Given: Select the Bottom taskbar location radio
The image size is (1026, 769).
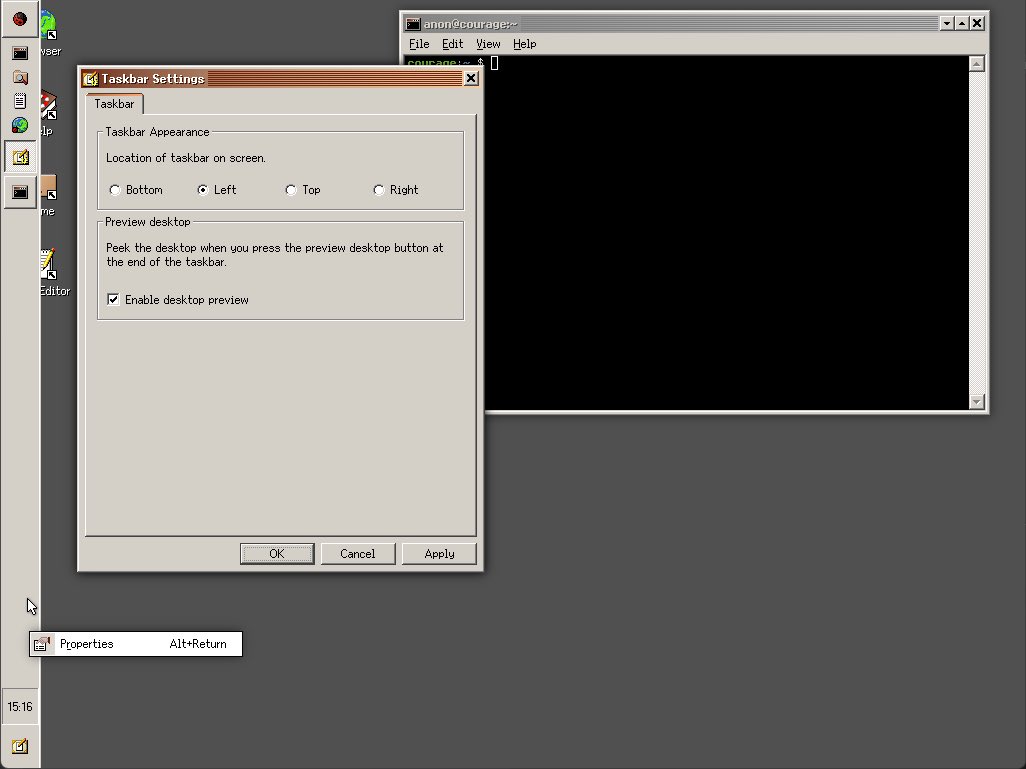Looking at the screenshot, I should point(115,190).
